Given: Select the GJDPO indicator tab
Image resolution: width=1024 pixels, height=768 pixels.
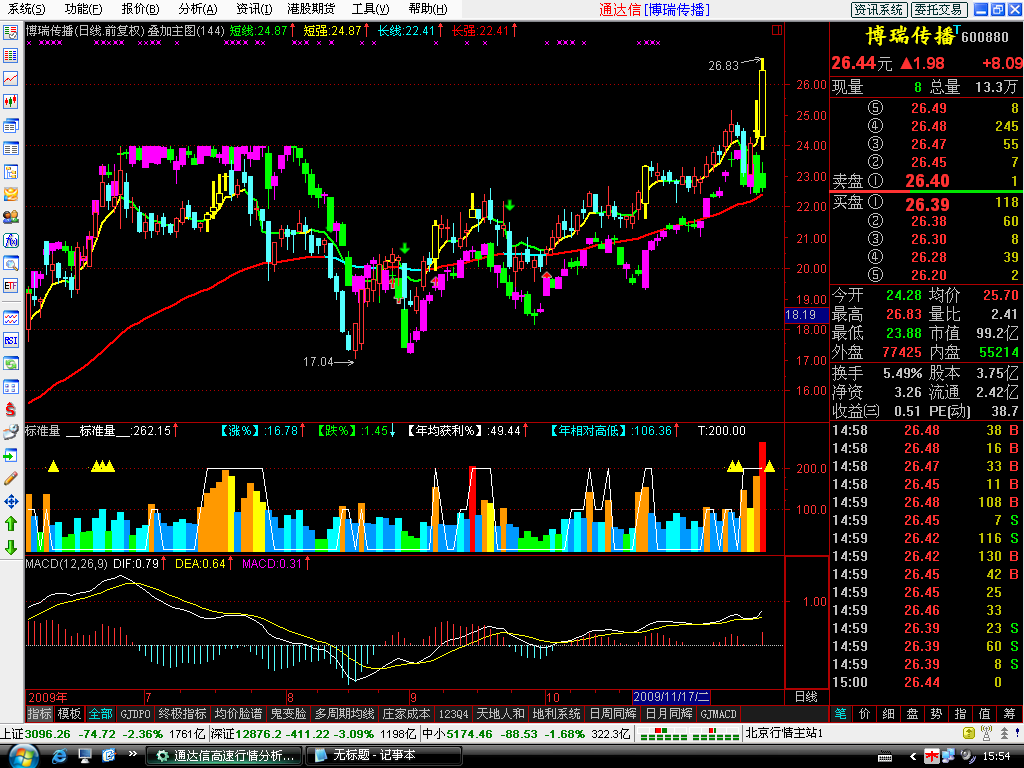Looking at the screenshot, I should coord(135,714).
